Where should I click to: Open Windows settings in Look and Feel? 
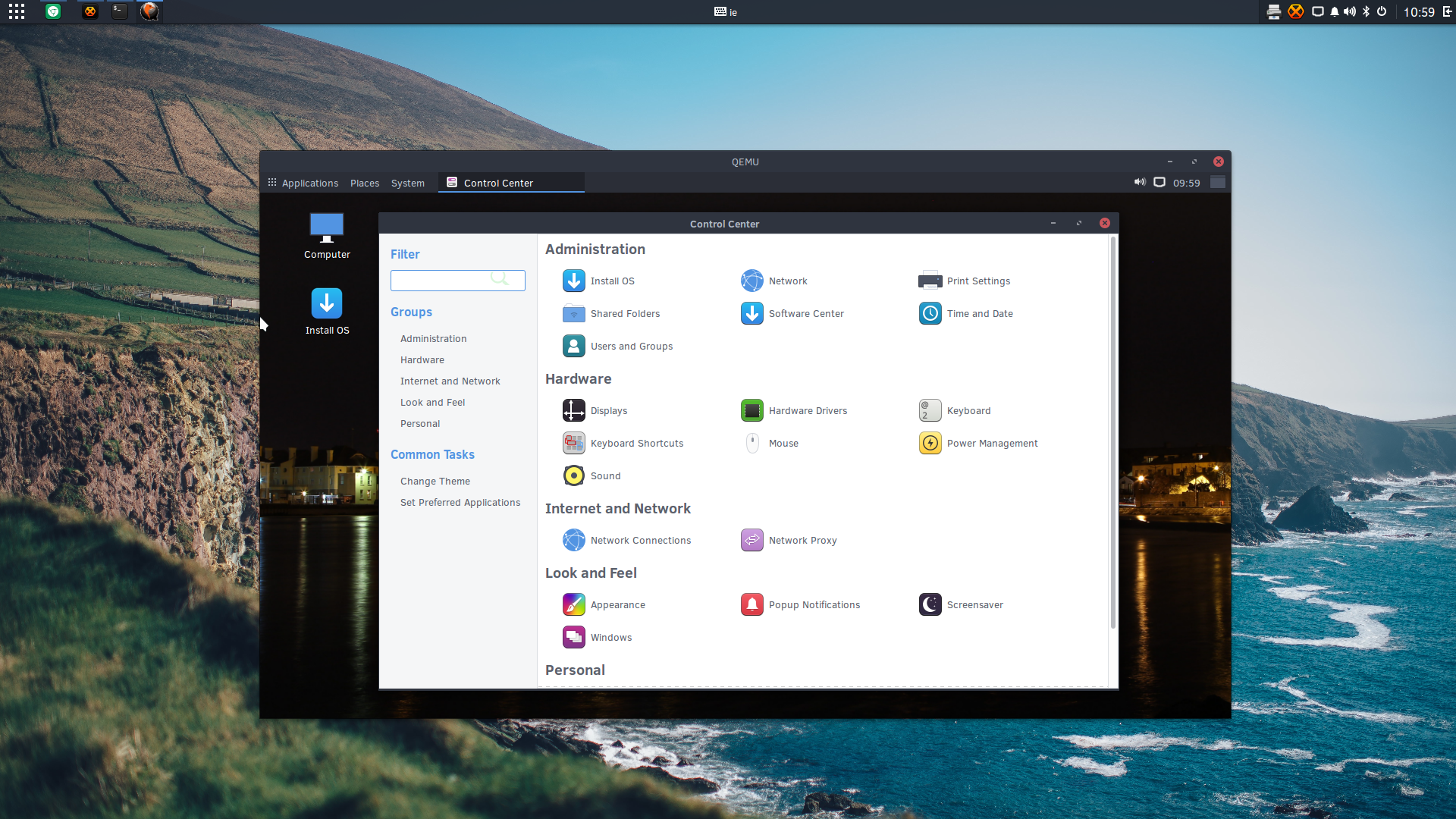coord(597,637)
